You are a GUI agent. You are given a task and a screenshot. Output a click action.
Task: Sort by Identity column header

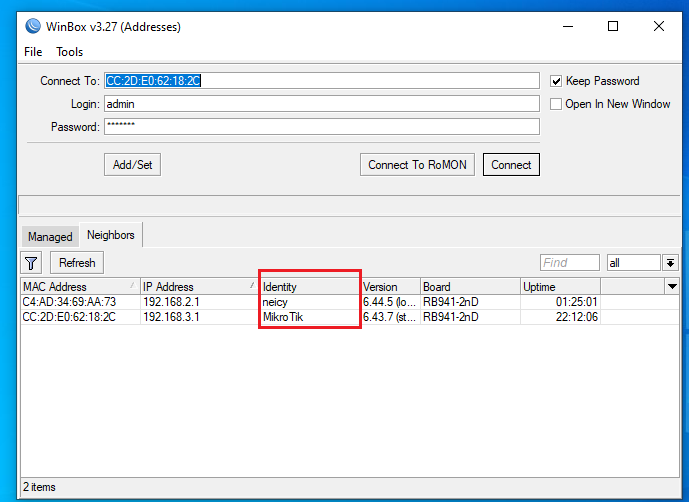[310, 287]
